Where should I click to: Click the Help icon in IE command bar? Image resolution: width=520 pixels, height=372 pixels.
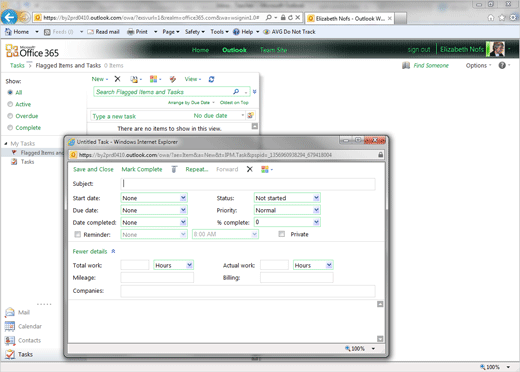point(236,32)
